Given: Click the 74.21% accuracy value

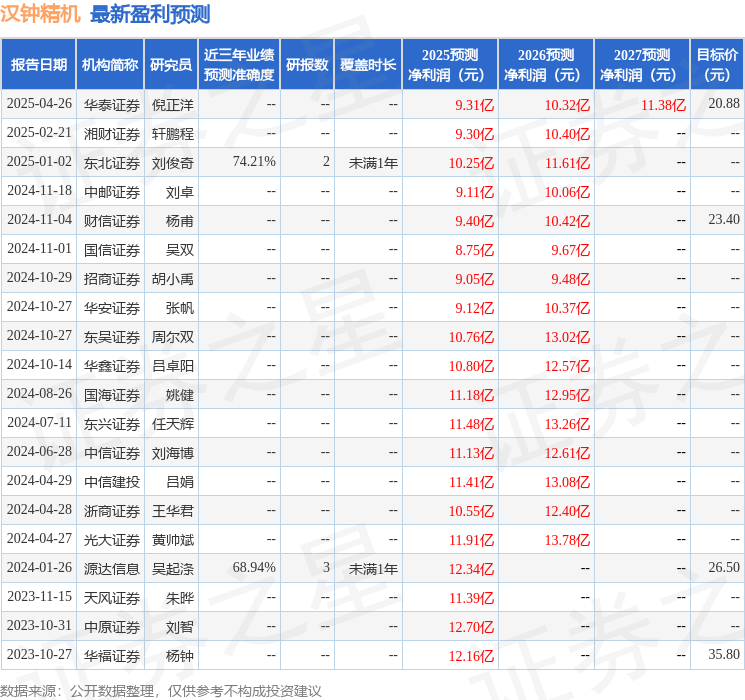Looking at the screenshot, I should pos(254,162).
